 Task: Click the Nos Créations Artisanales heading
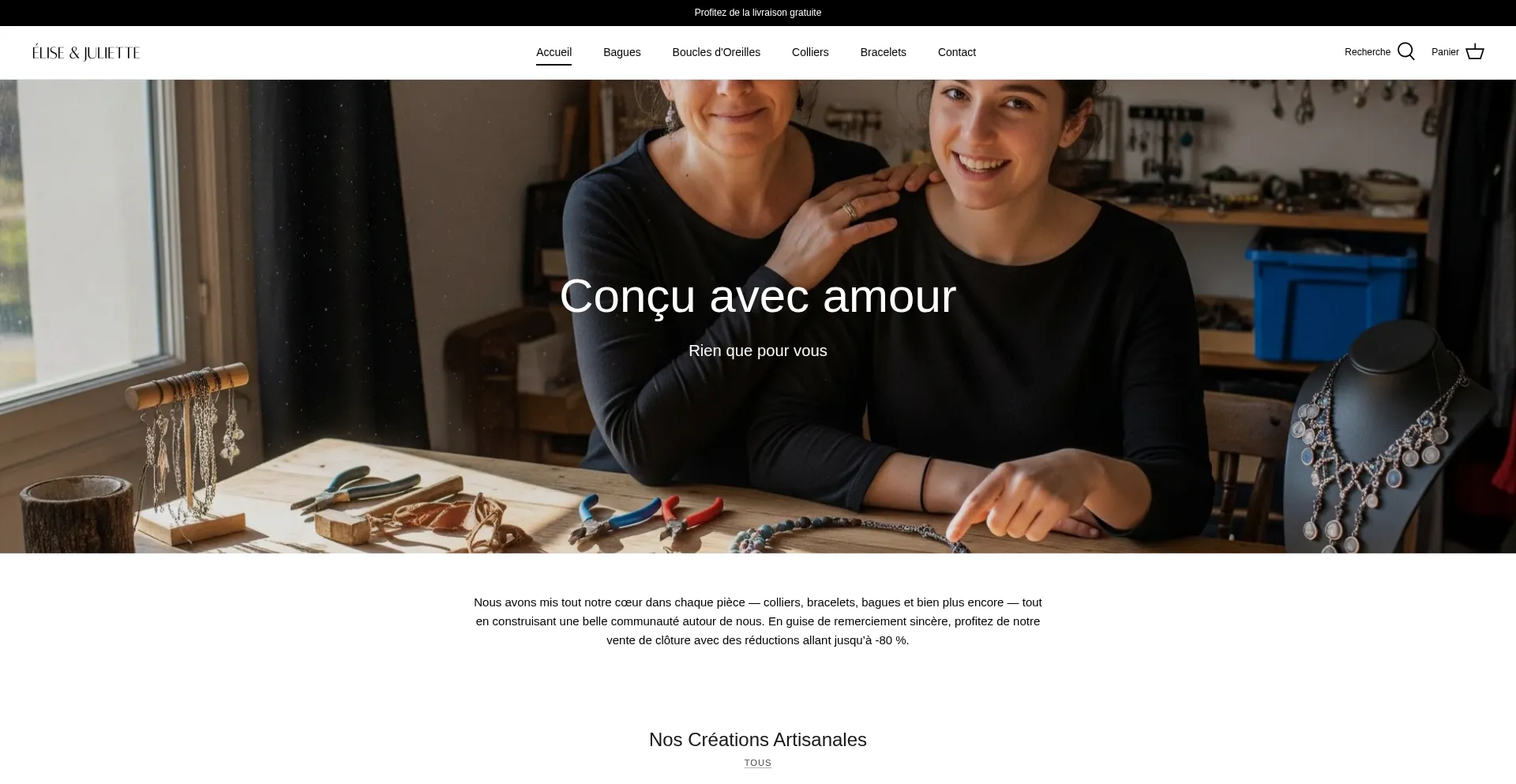(757, 740)
